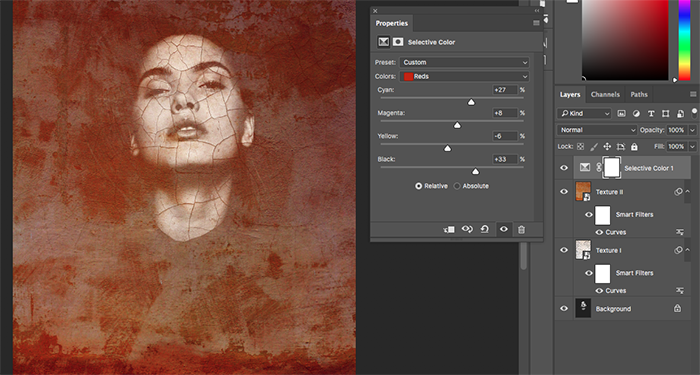The image size is (700, 375).
Task: Click the Background layer lock icon
Action: [677, 308]
